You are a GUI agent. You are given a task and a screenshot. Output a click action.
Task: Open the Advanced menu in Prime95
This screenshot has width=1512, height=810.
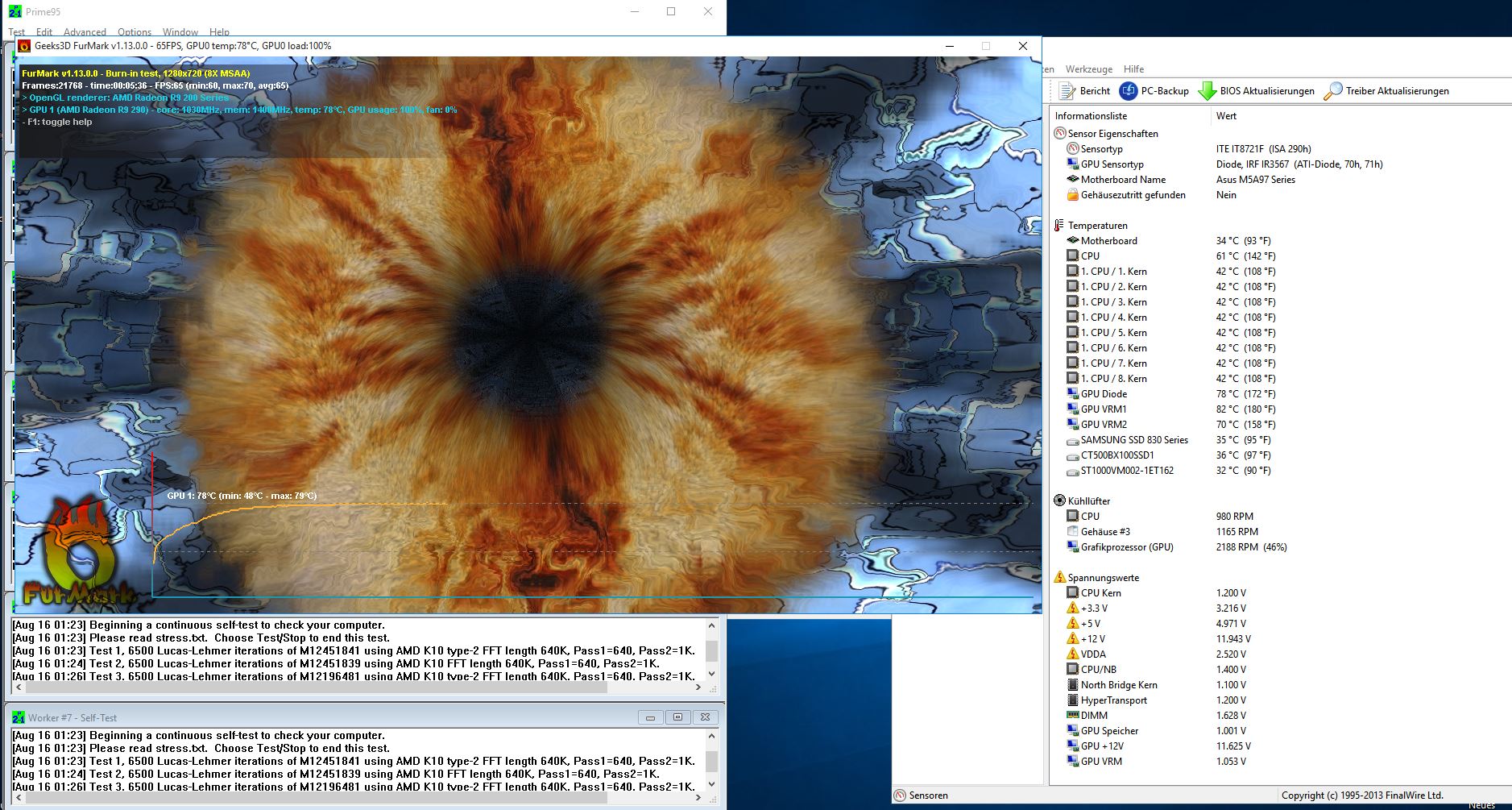85,32
